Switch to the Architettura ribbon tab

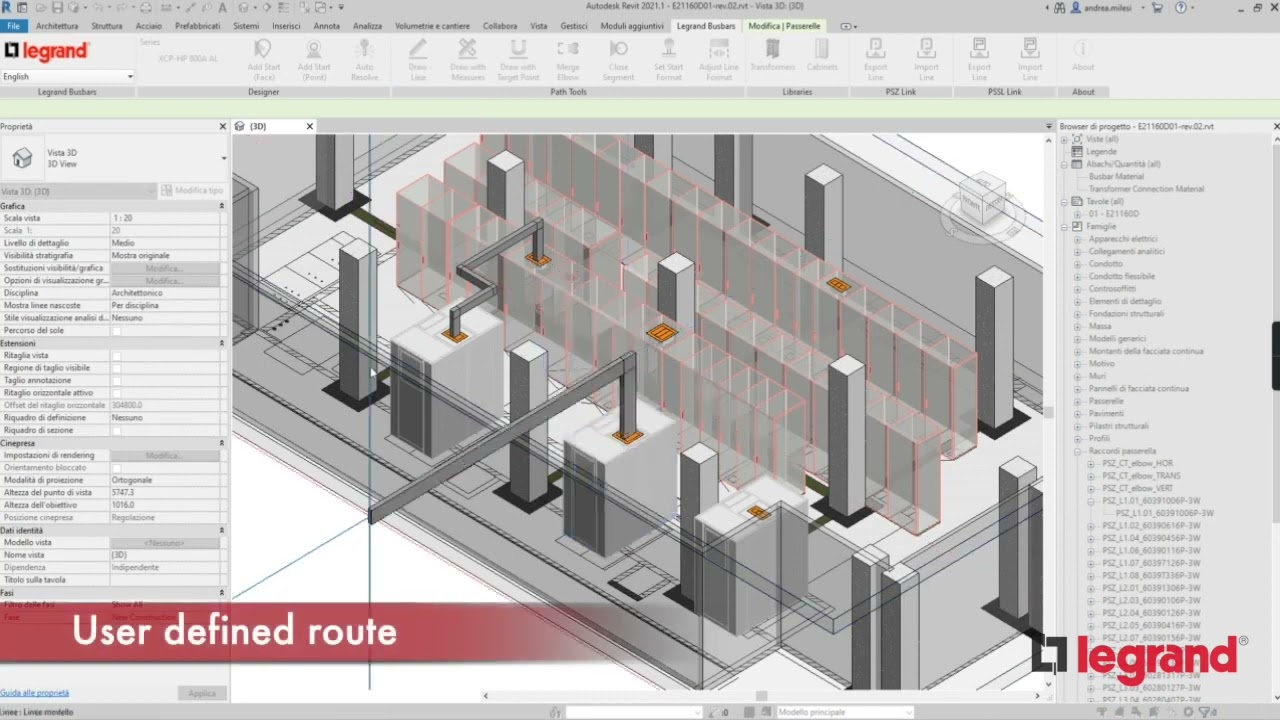[x=57, y=26]
